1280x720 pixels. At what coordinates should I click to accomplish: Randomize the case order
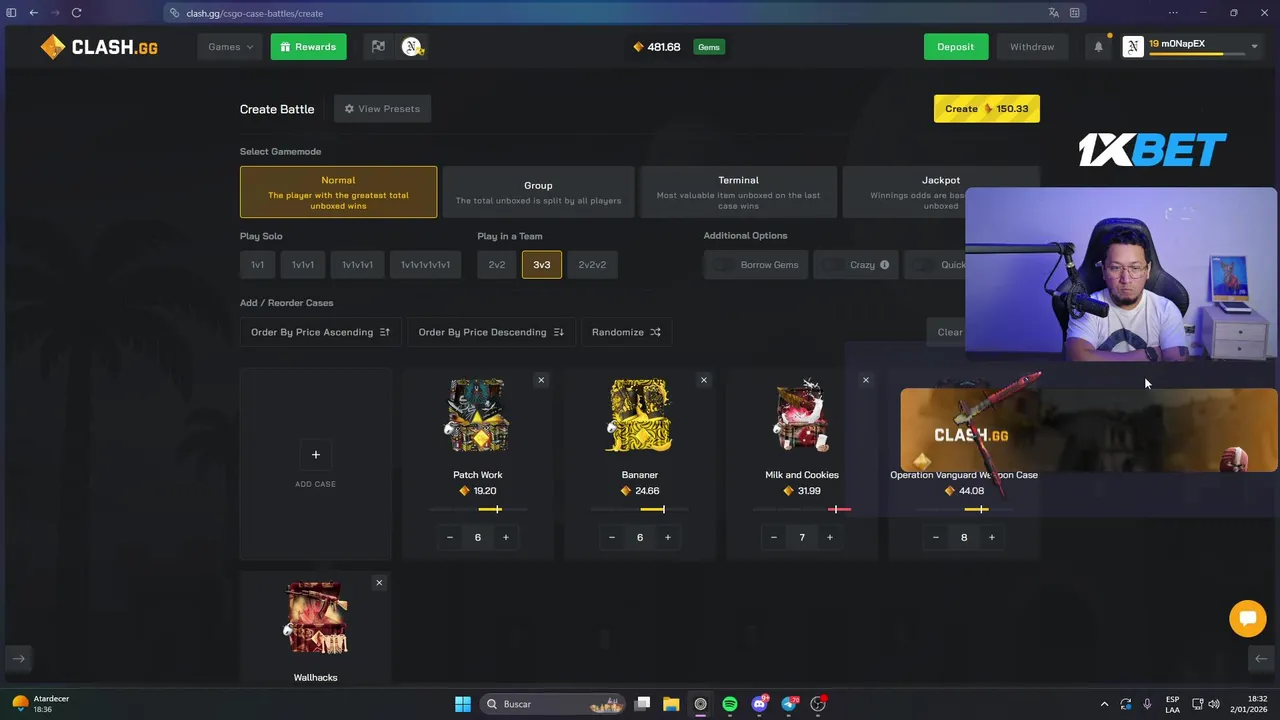626,332
